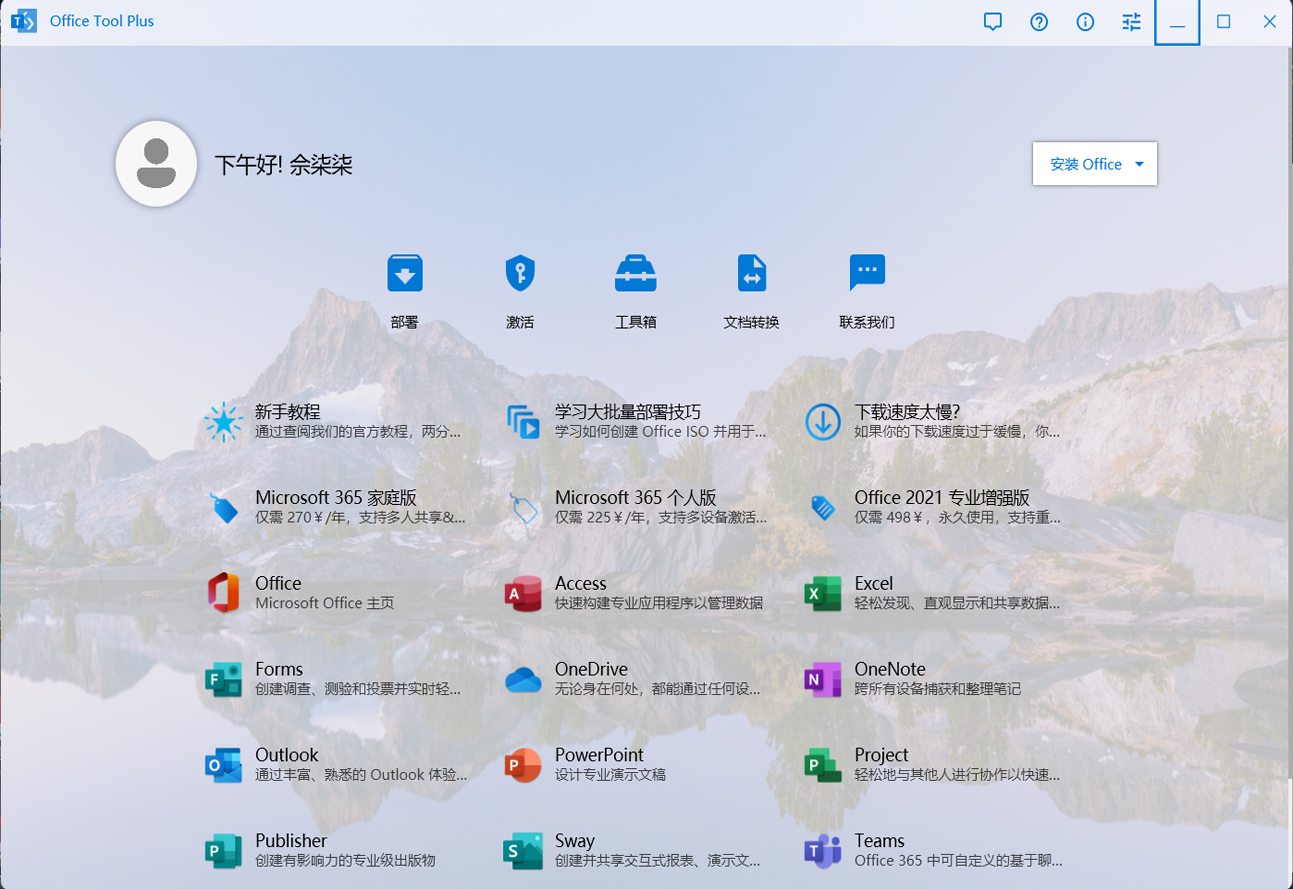
Task: Click the Project title text
Action: 881,755
